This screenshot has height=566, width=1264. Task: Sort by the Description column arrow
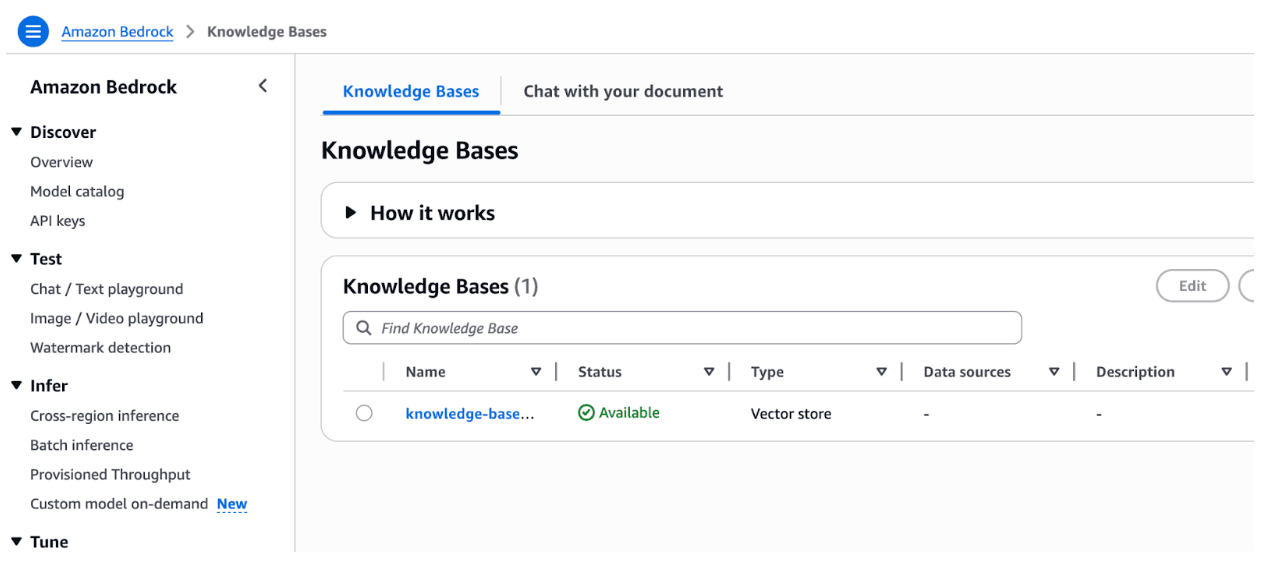(x=1227, y=372)
